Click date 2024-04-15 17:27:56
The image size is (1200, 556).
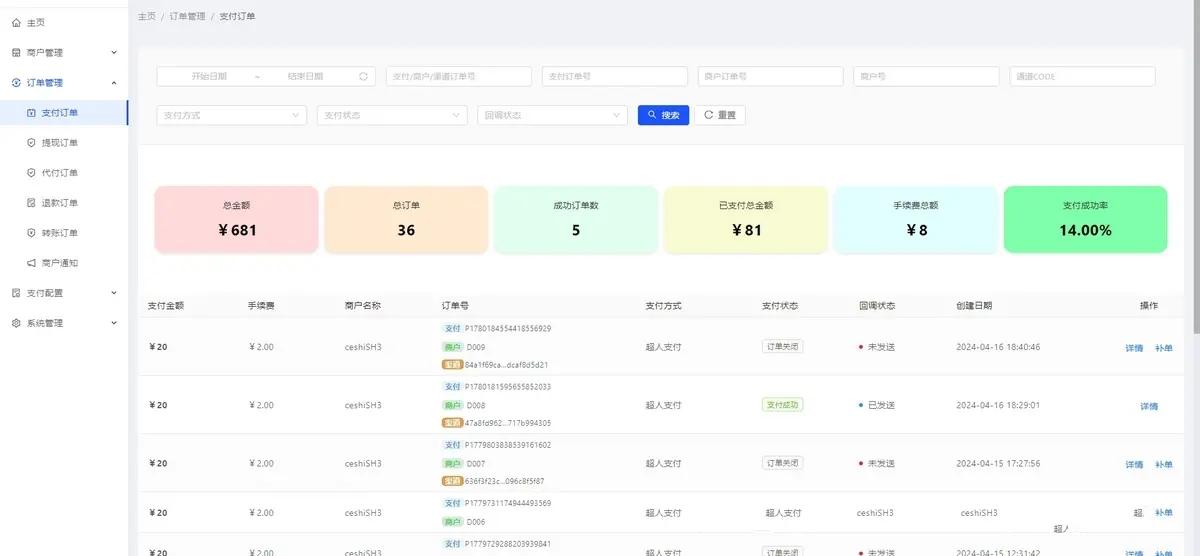coord(998,463)
